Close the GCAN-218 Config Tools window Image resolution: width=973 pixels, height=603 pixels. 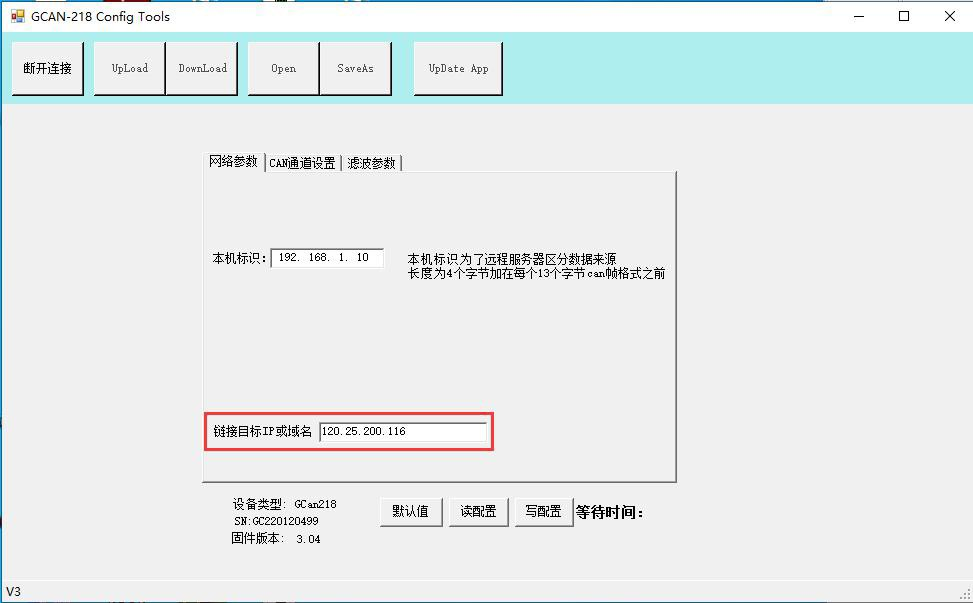pos(949,16)
